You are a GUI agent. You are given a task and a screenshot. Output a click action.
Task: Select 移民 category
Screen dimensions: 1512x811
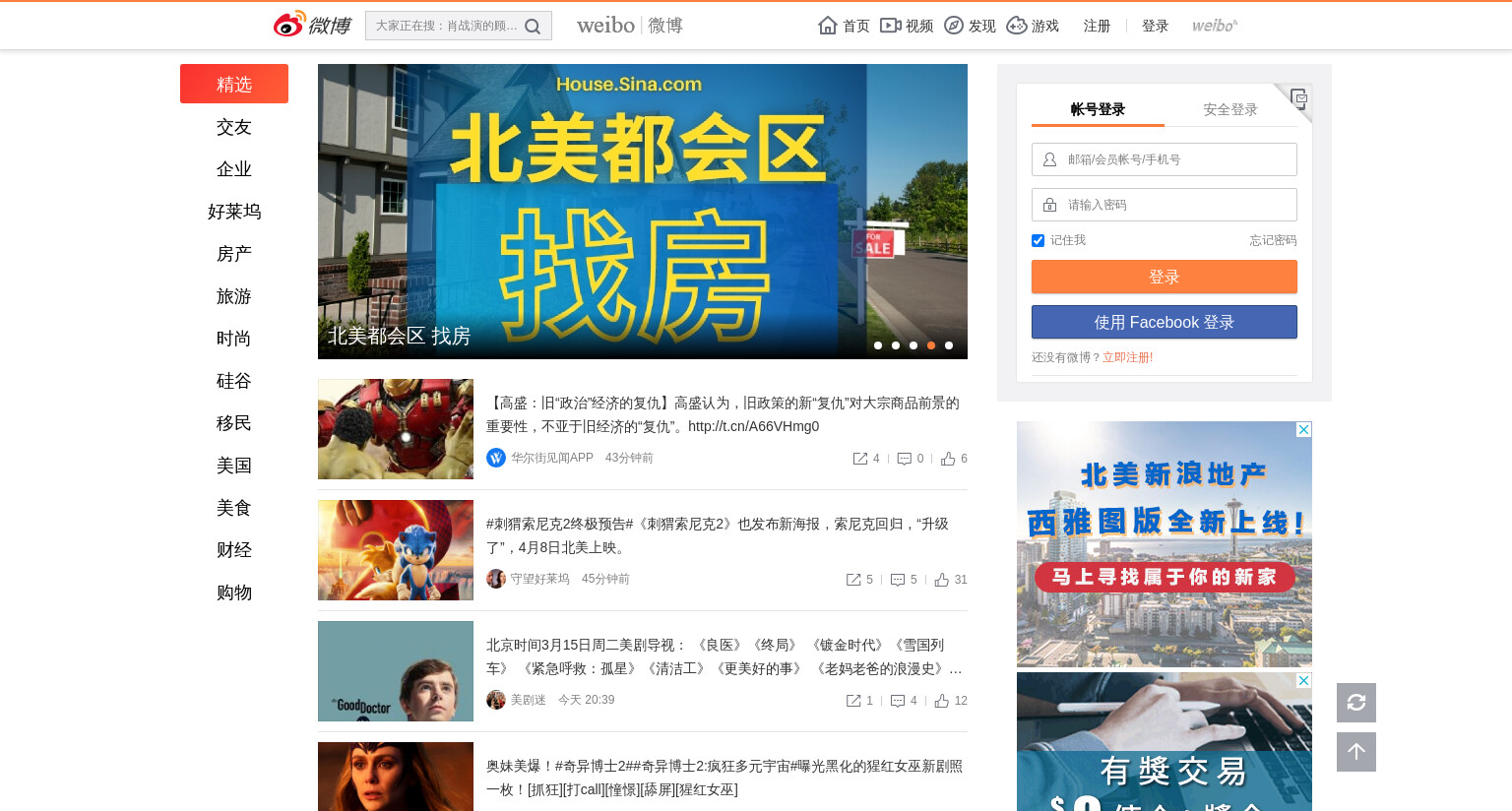click(x=234, y=423)
